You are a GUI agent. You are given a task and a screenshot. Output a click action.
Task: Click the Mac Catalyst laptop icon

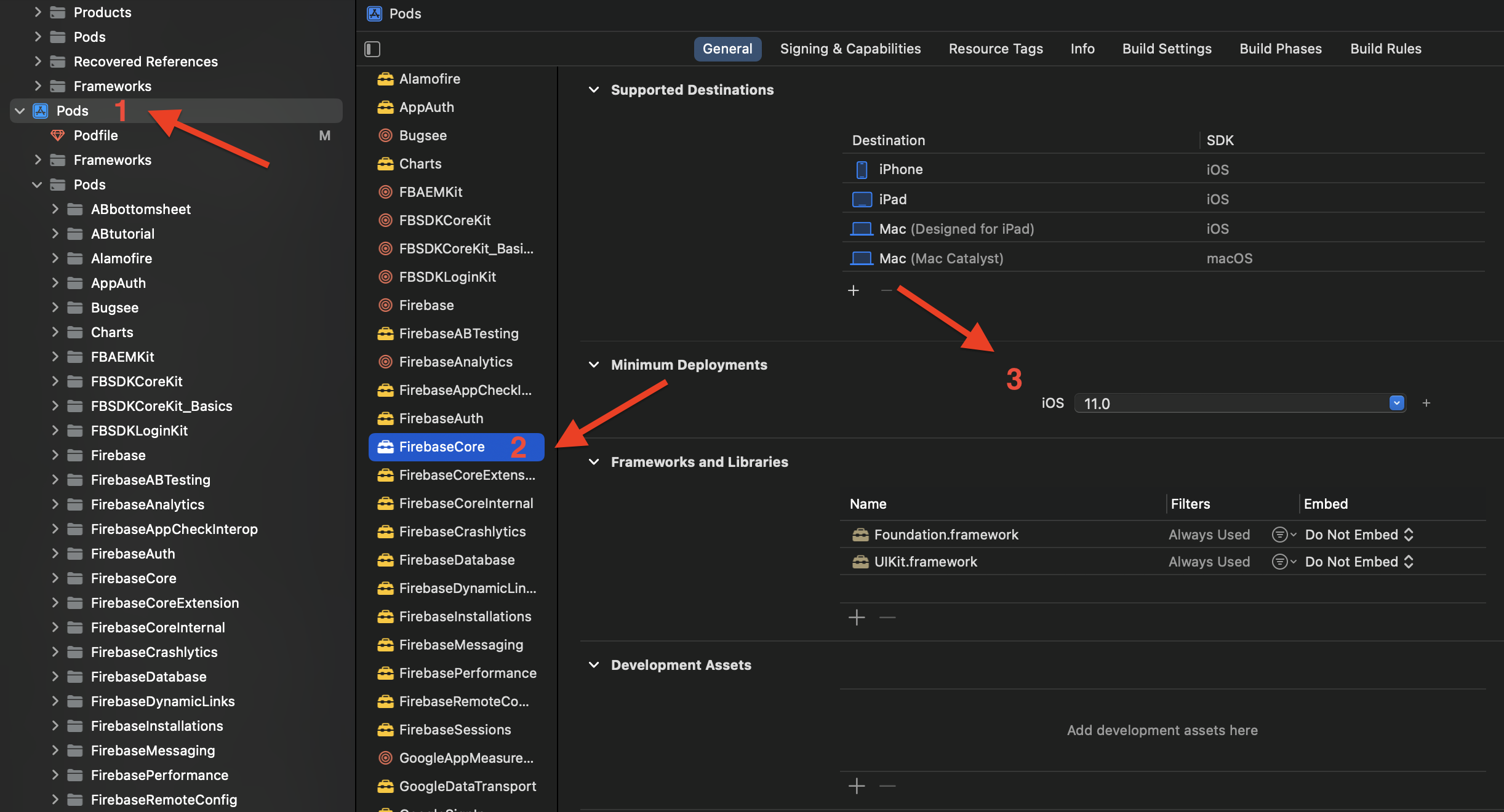pos(862,258)
